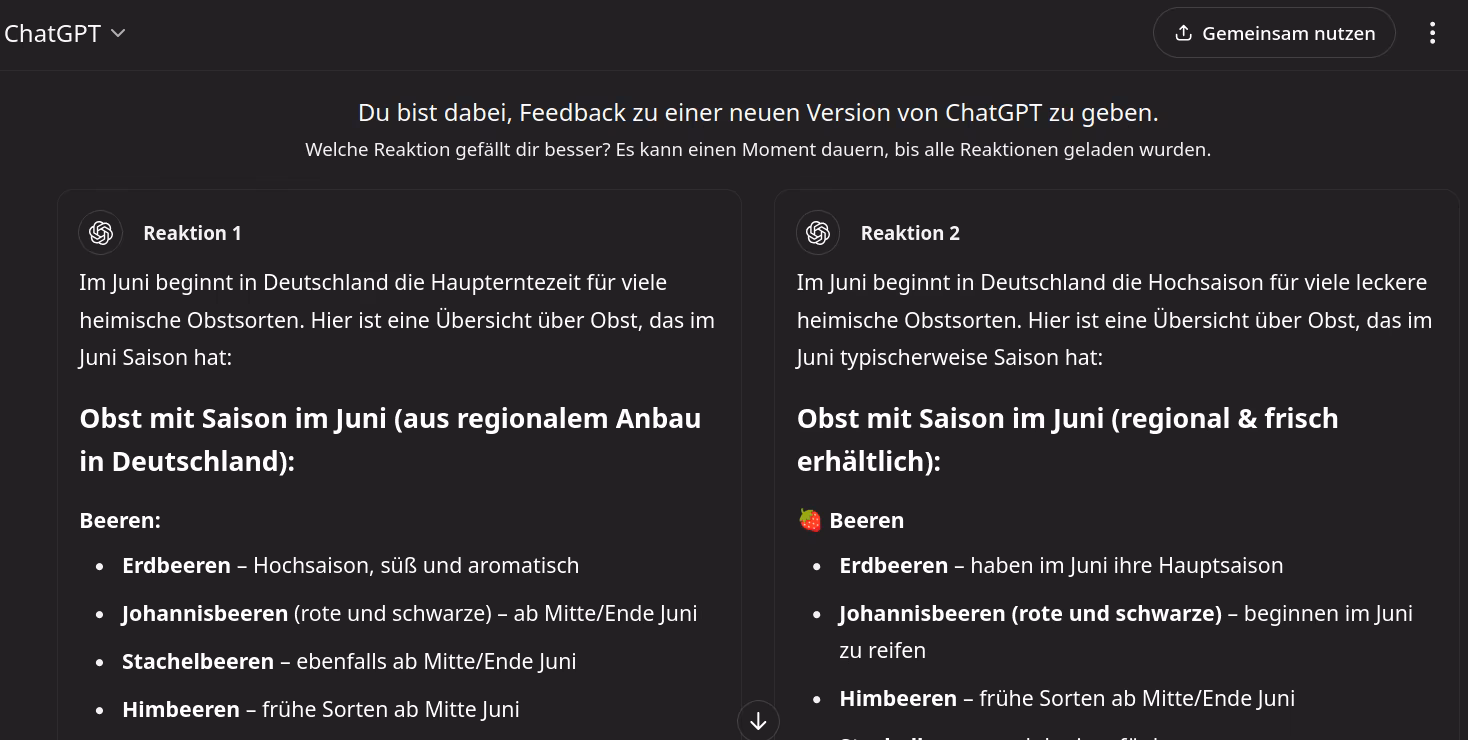Select the Reaktion 1 label
Viewport: 1468px width, 740px height.
(192, 233)
